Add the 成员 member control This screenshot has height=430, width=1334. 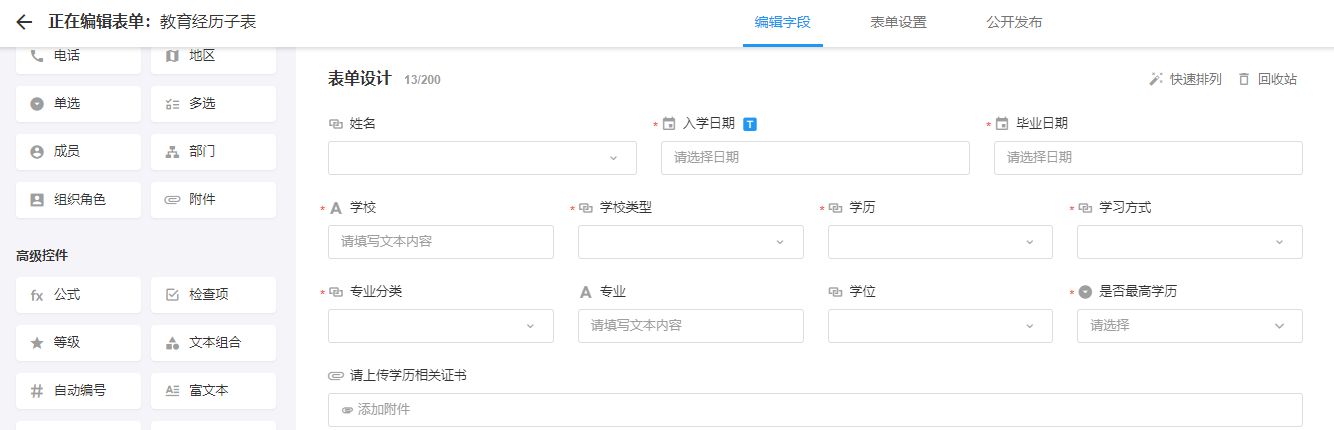78,152
